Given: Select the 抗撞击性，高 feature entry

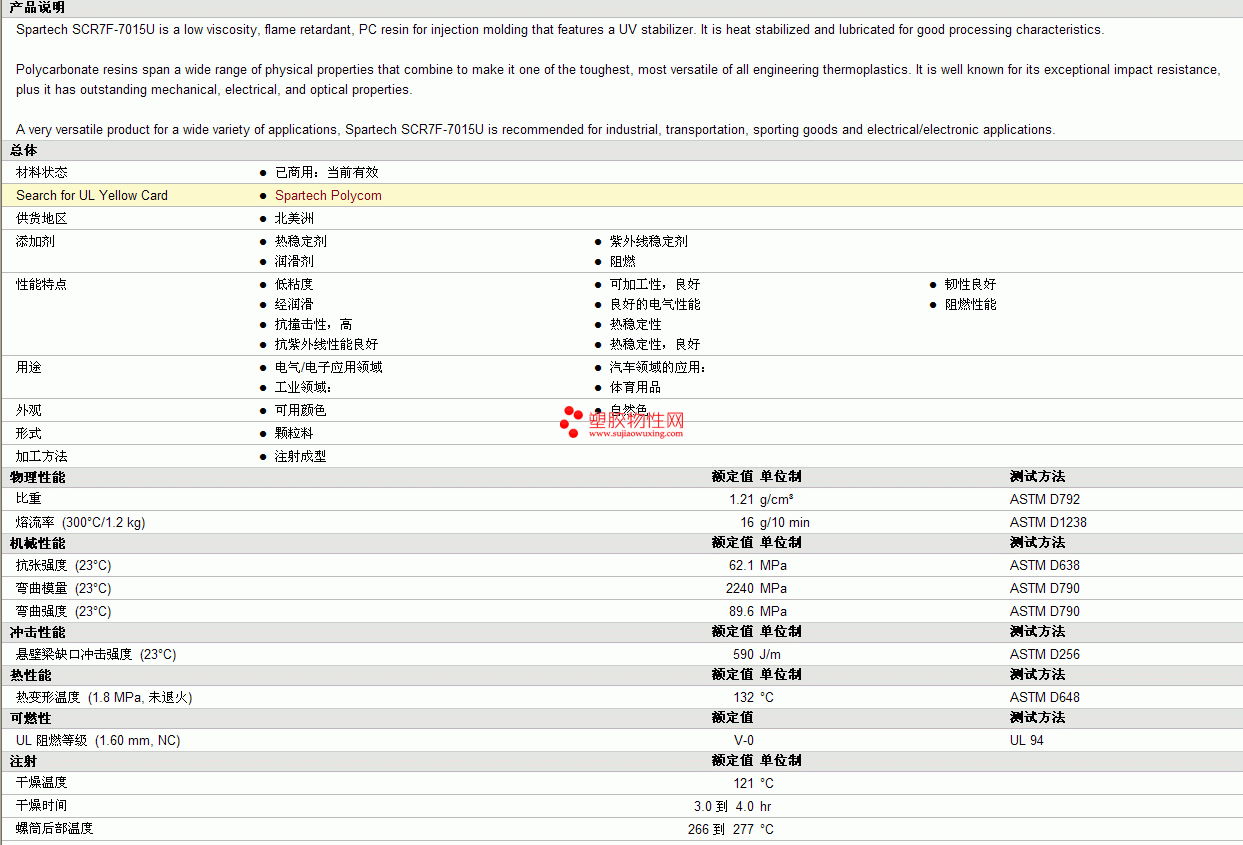Looking at the screenshot, I should point(314,325).
